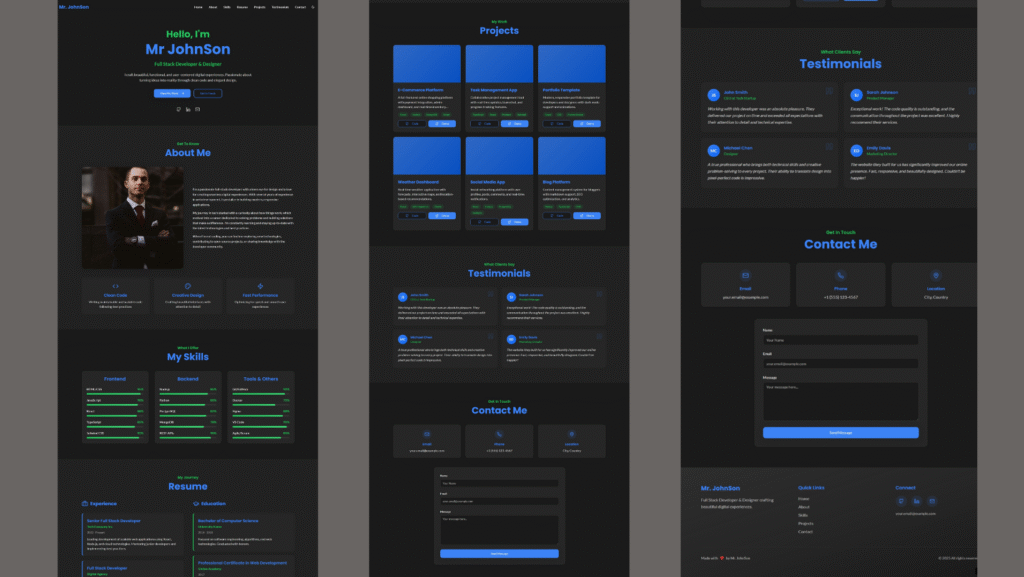Click the Clean Code angle-brackets icon
Screen dimensions: 1024x577
(x=116, y=286)
